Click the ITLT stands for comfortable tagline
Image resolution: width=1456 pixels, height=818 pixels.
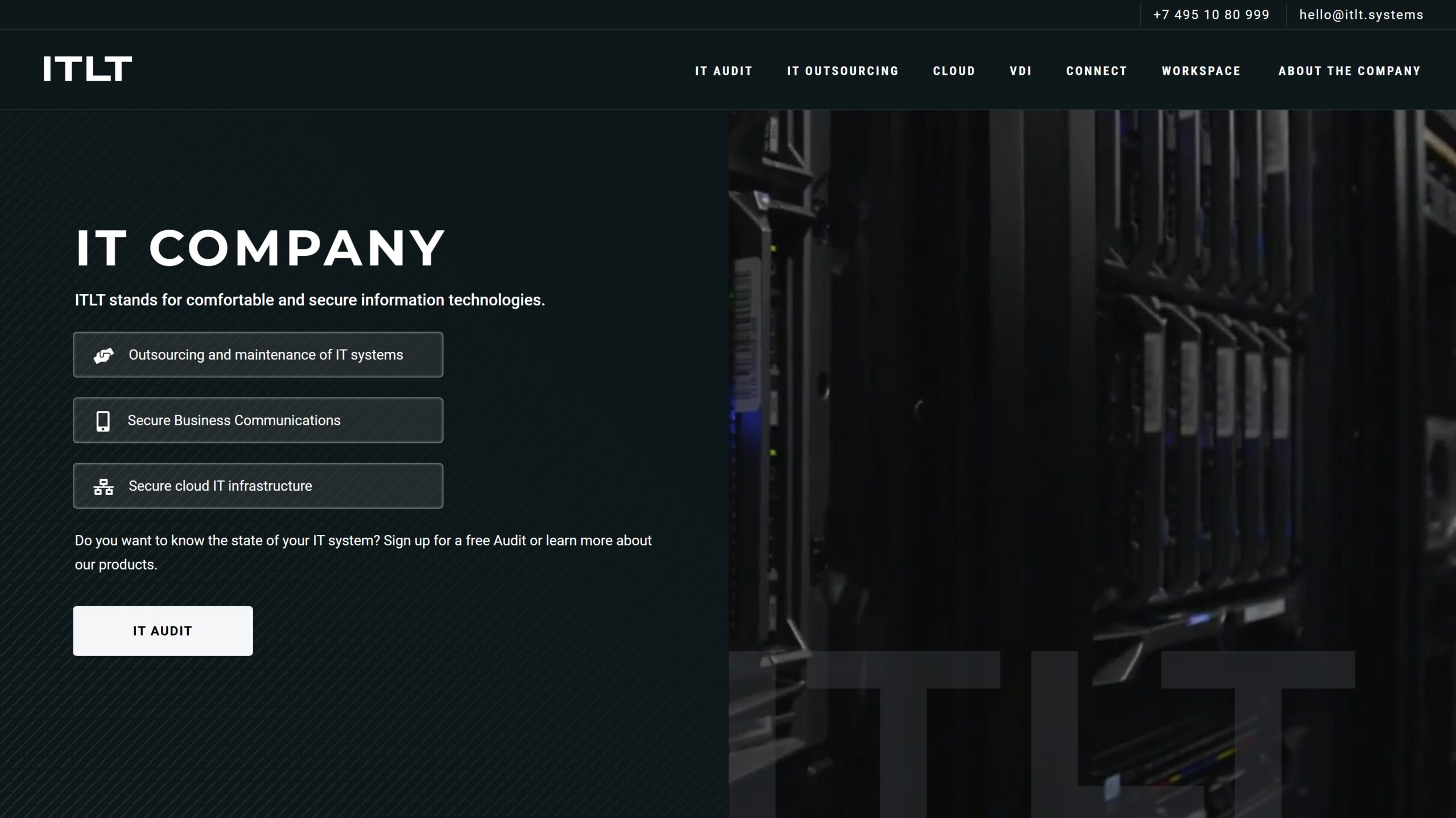[x=310, y=300]
